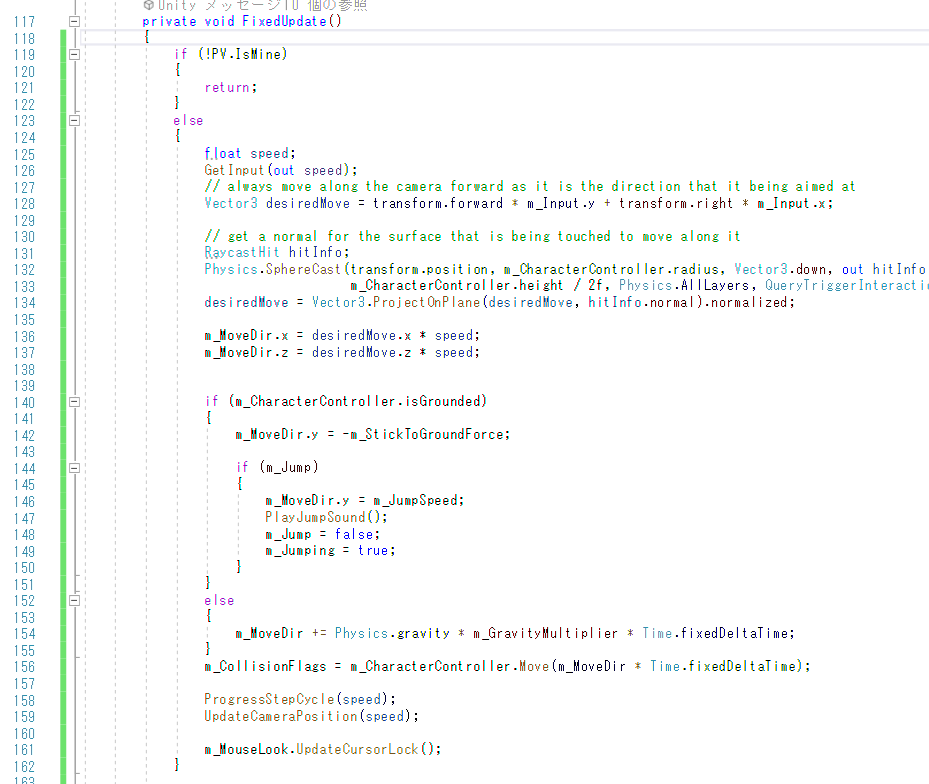Collapse the isGrounded if block
Screen dimensions: 929x784
[73, 401]
